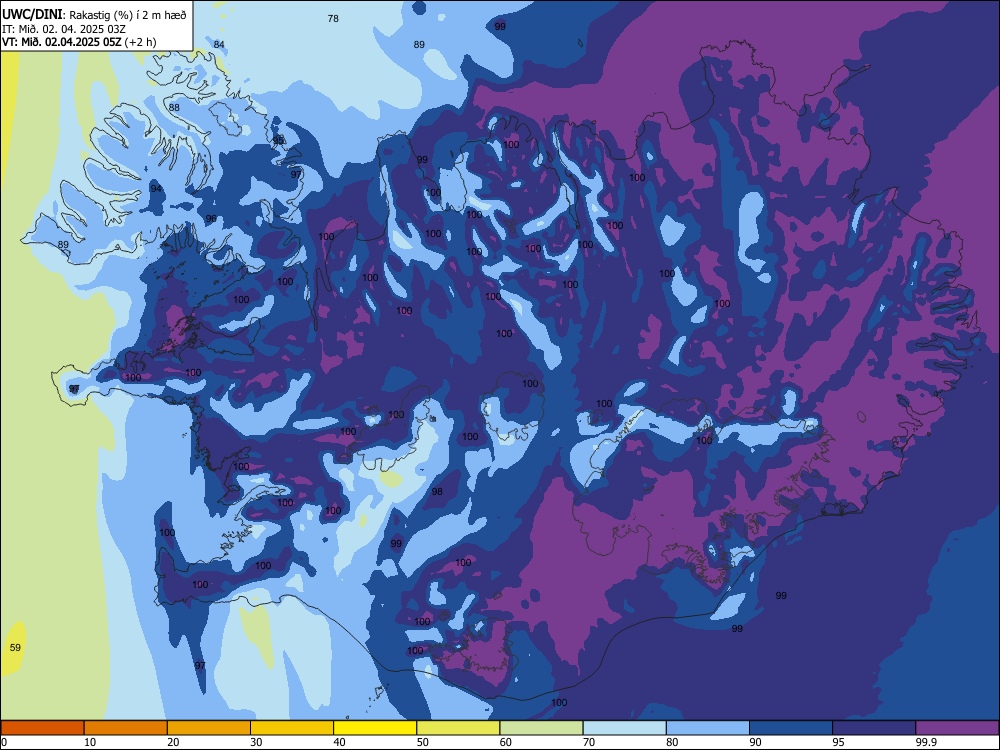Click the legend tick label 30
The image size is (1000, 750).
pyautogui.click(x=256, y=742)
